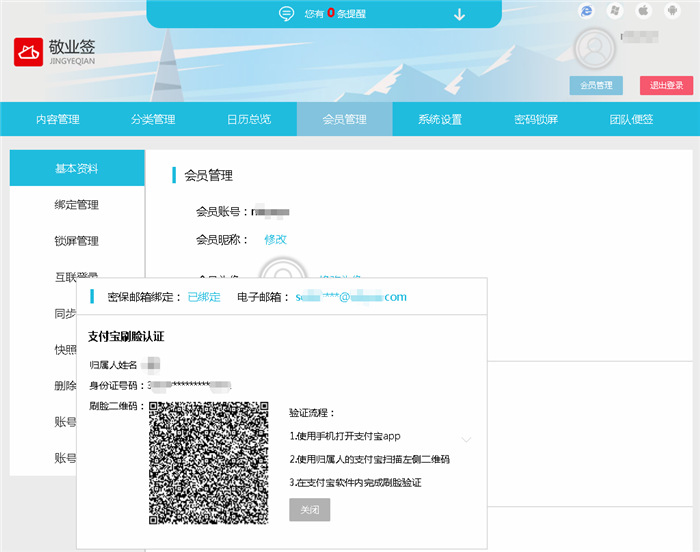The height and width of the screenshot is (552, 700).
Task: Click the 退出登录 logout button
Action: point(667,85)
